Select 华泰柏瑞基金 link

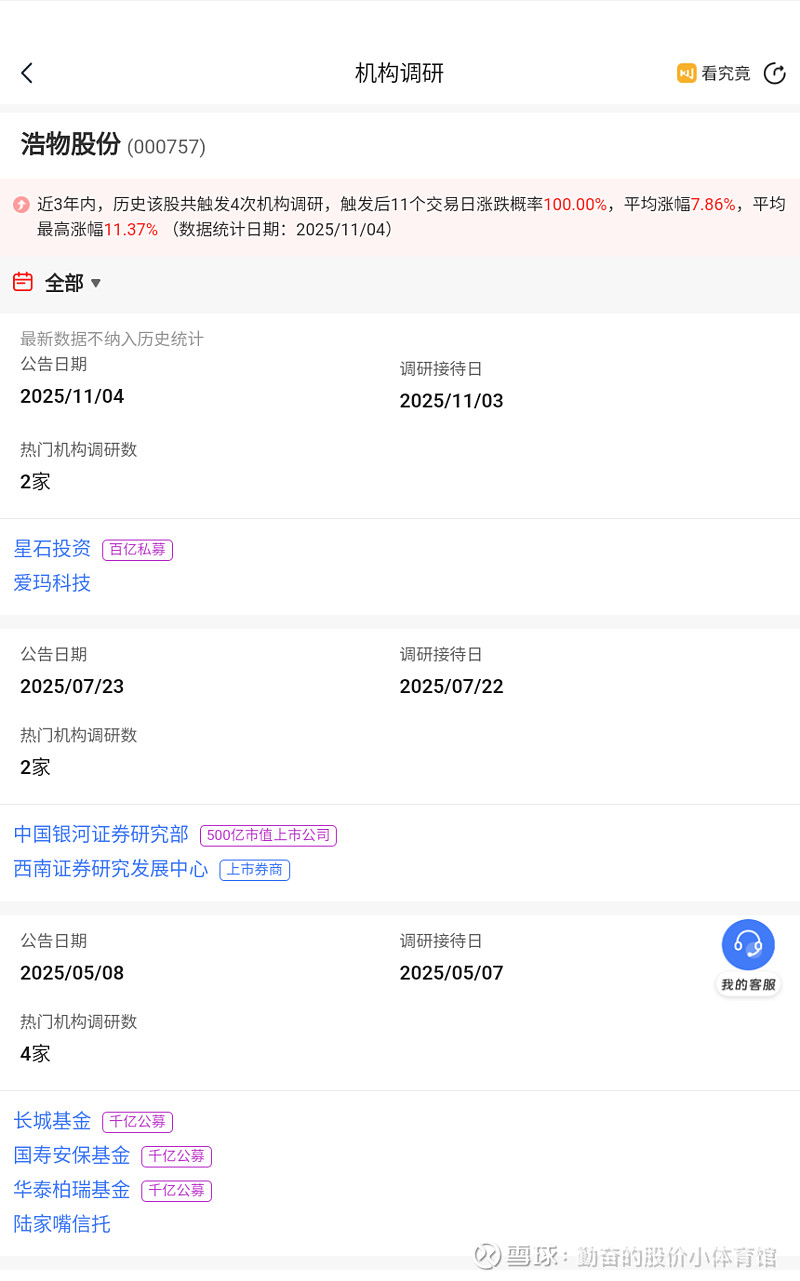(72, 1189)
